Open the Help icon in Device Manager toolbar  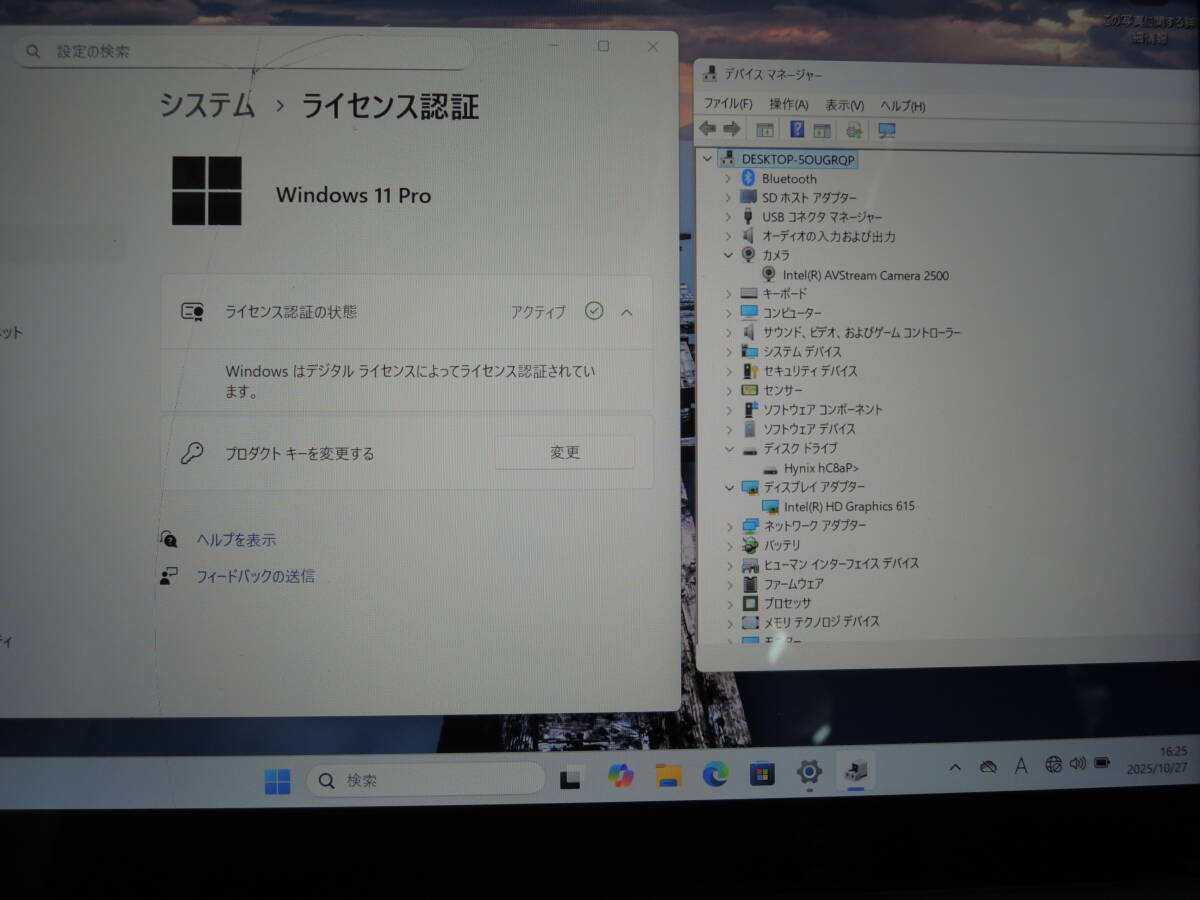point(797,129)
